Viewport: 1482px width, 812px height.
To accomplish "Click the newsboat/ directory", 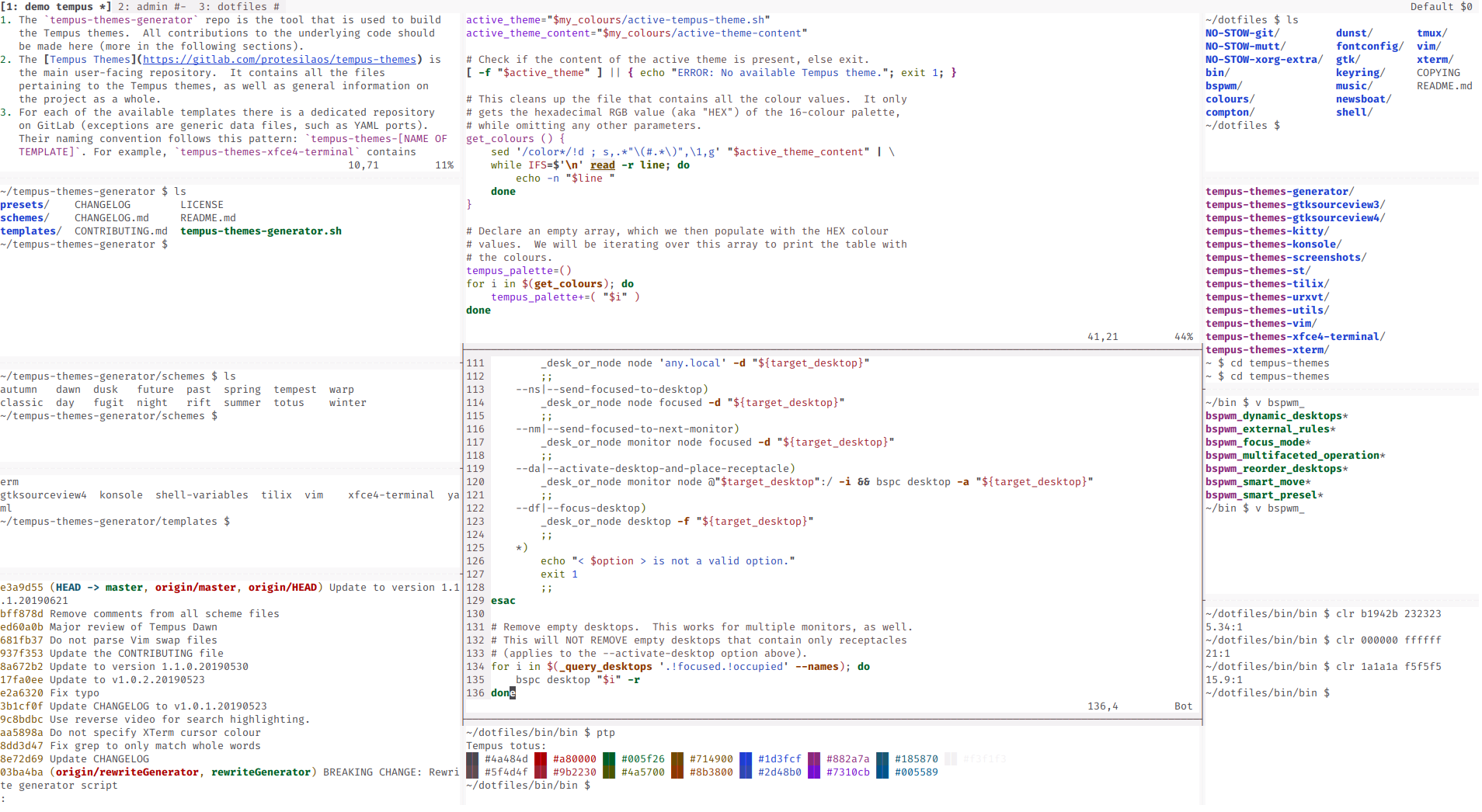I will tap(1364, 99).
